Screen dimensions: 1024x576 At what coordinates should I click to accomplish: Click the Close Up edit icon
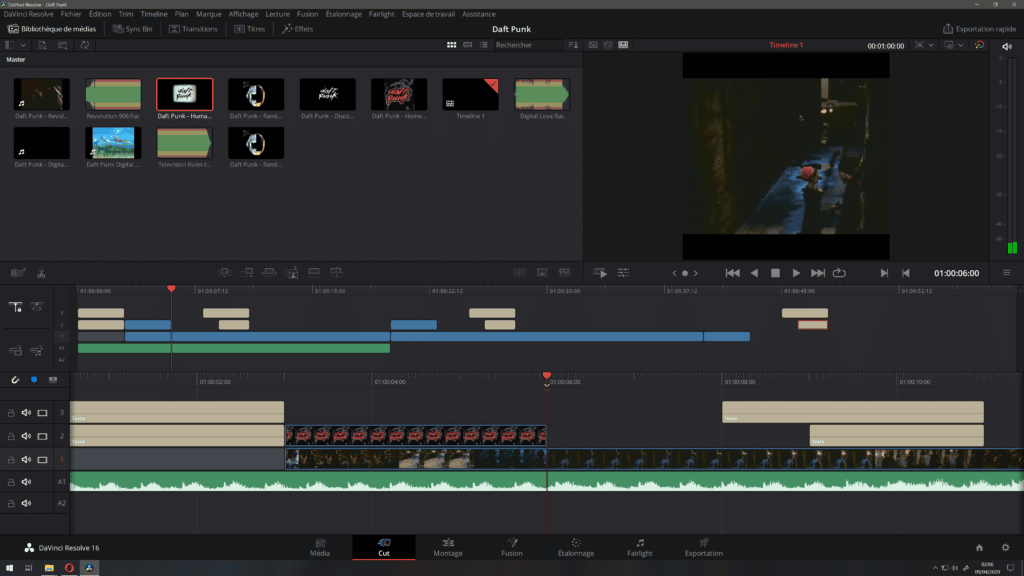tap(292, 272)
